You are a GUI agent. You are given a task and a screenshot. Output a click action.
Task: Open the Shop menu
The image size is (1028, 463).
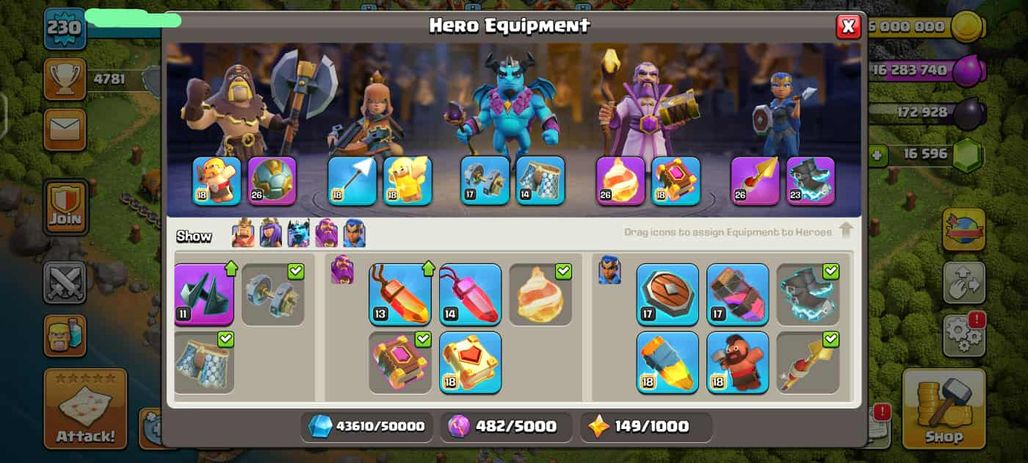(943, 409)
